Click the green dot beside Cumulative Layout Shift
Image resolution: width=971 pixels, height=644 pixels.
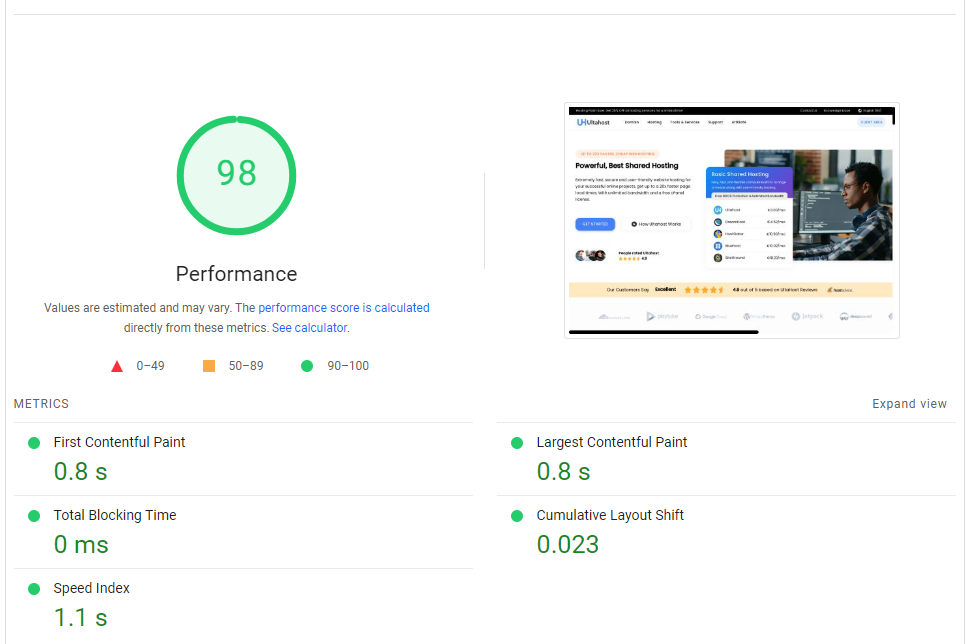pyautogui.click(x=517, y=516)
